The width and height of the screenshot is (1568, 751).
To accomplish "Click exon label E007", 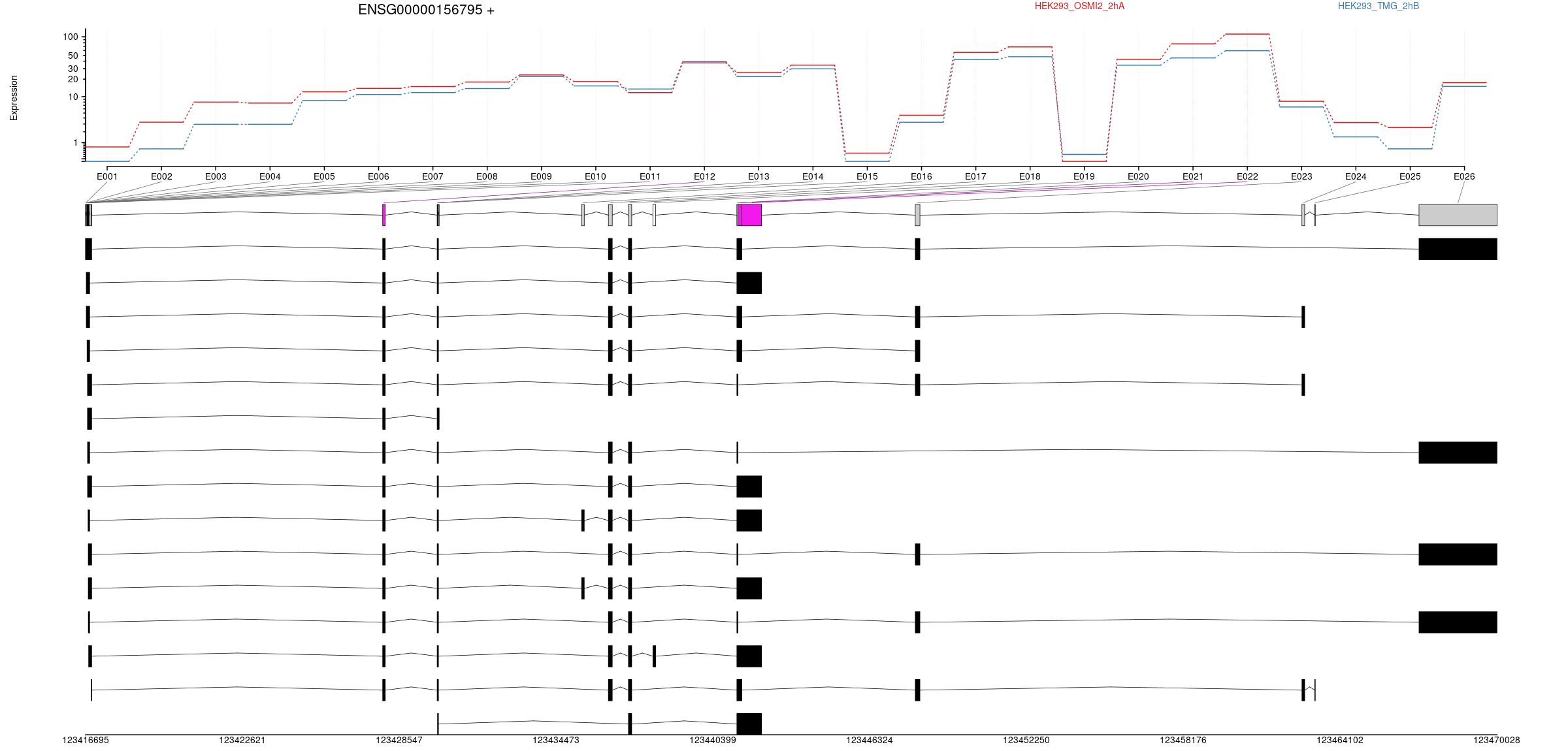I will (x=433, y=176).
